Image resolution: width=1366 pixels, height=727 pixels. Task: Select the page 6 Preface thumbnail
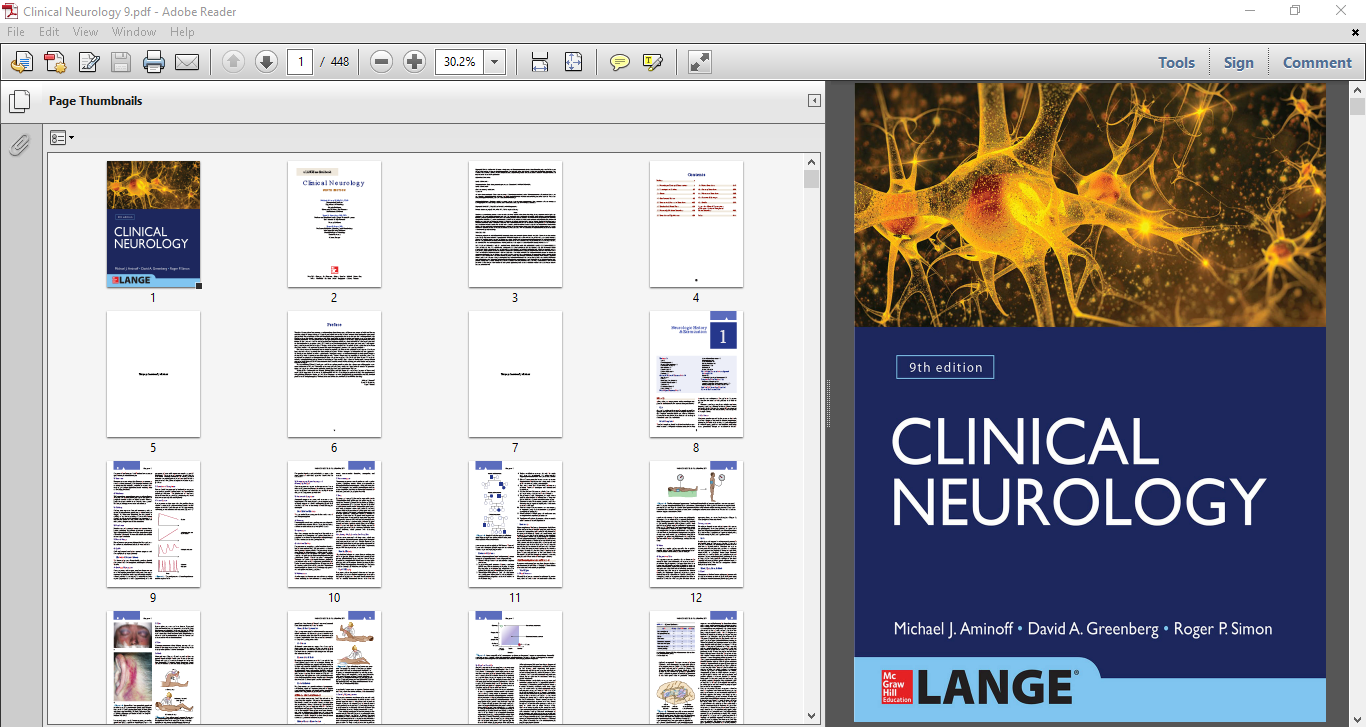click(x=334, y=374)
